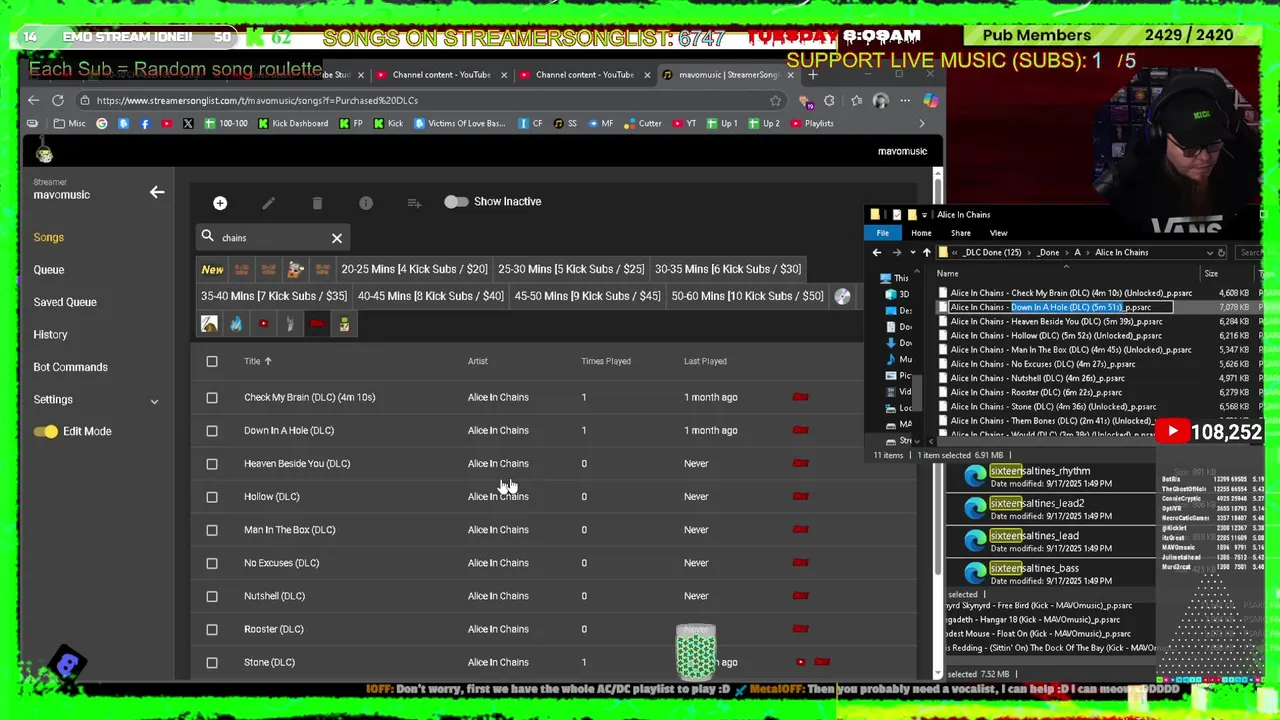
Task: Open the song info icon
Action: click(x=366, y=203)
